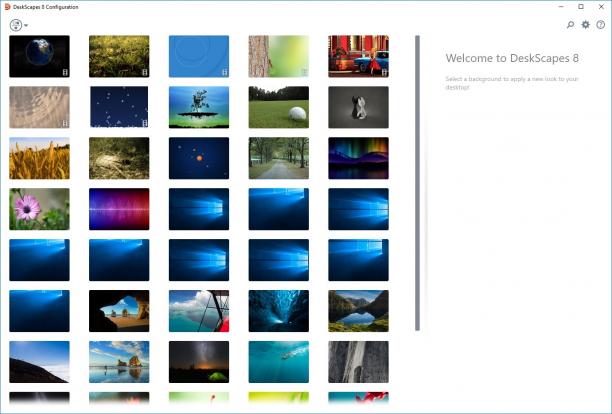Image resolution: width=612 pixels, height=414 pixels.
Task: Select the orange planet in space background
Action: click(x=199, y=158)
